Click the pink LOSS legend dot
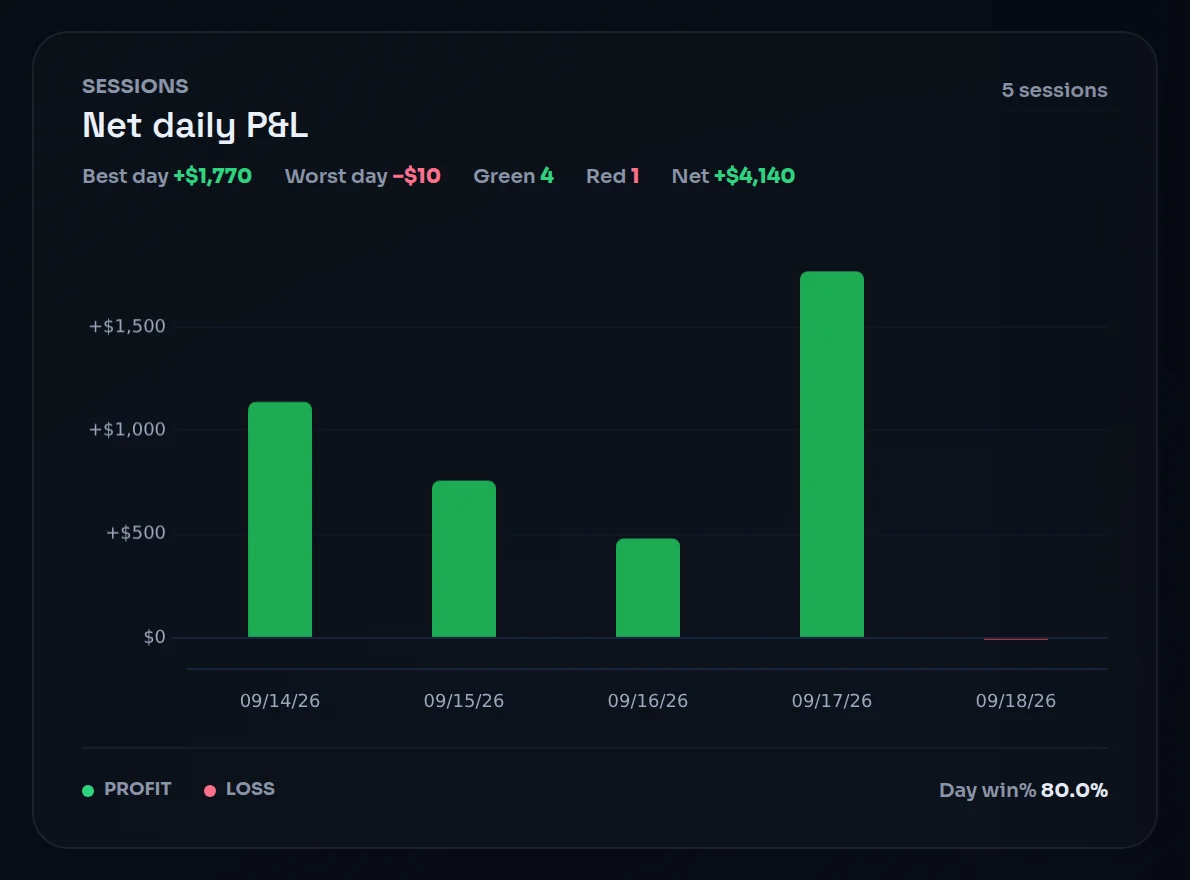 (210, 790)
